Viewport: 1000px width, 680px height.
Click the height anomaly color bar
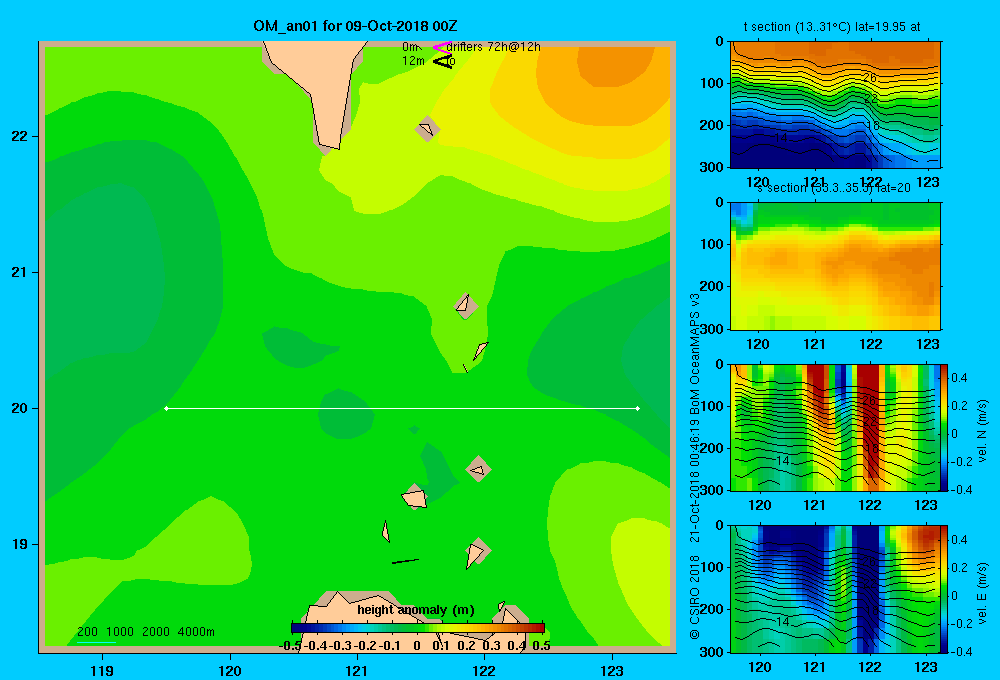click(418, 628)
